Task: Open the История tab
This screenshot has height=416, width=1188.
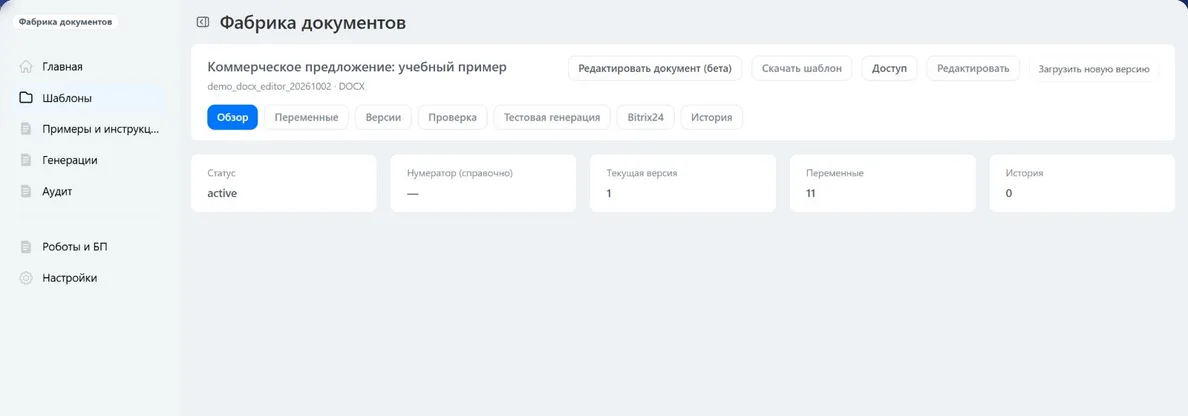Action: 711,117
